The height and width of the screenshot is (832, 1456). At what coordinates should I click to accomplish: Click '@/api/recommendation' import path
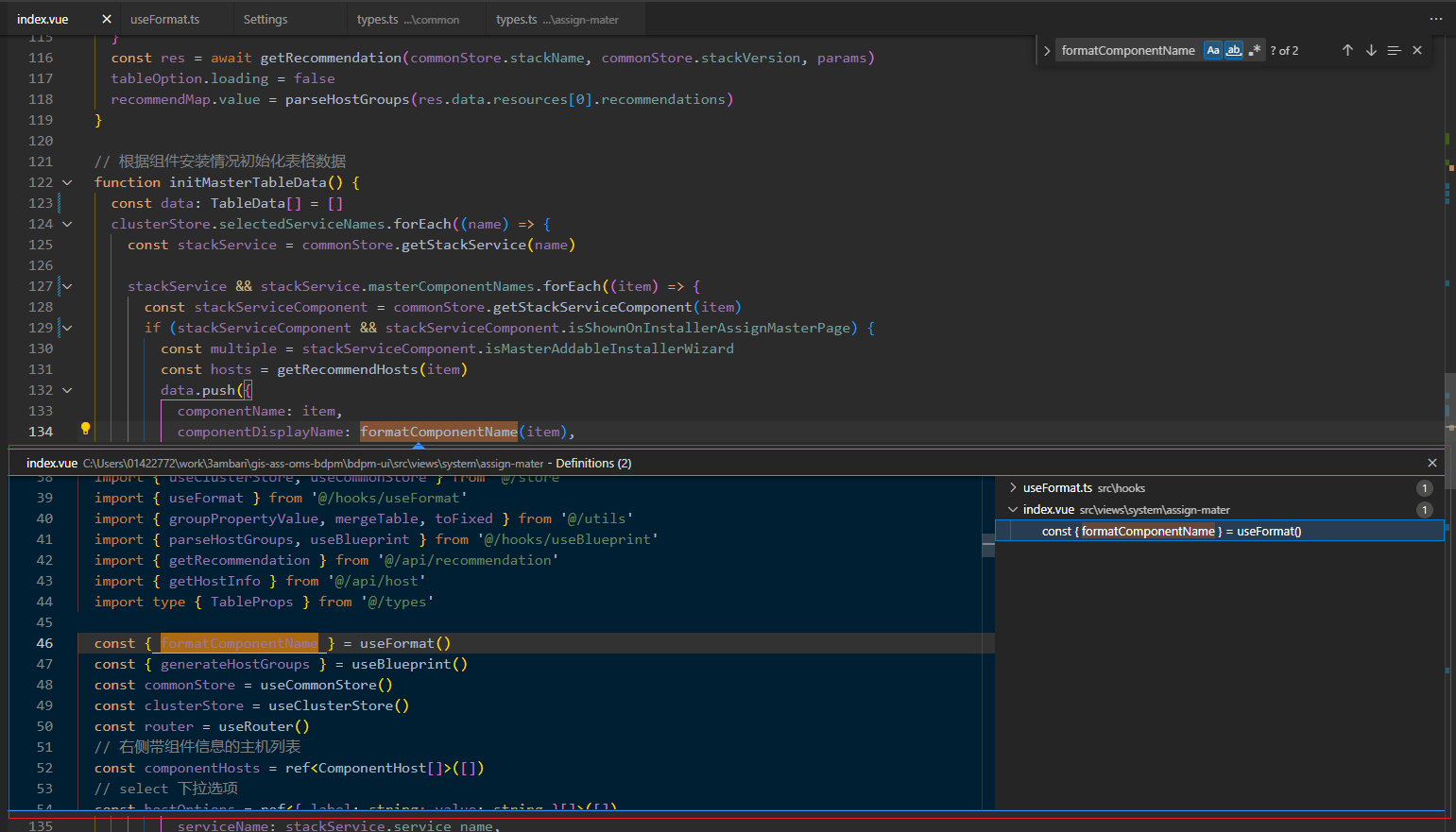click(468, 560)
